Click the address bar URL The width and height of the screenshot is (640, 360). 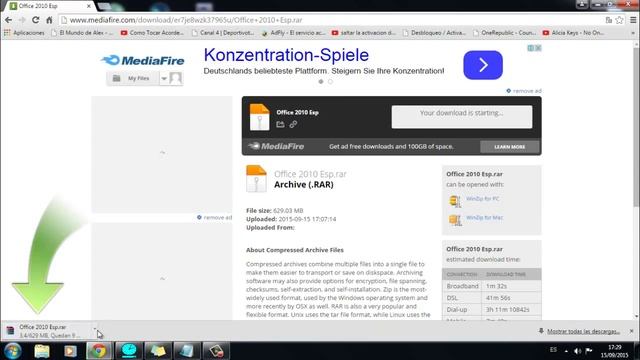tap(186, 20)
